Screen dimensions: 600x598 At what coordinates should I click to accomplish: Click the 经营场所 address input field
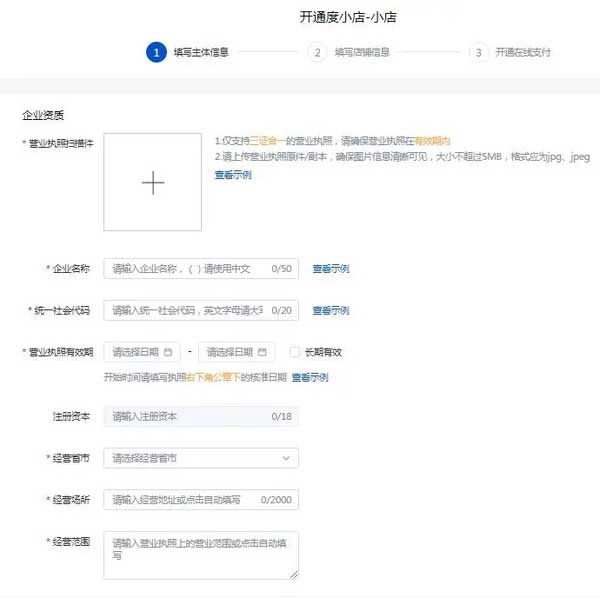coord(183,499)
